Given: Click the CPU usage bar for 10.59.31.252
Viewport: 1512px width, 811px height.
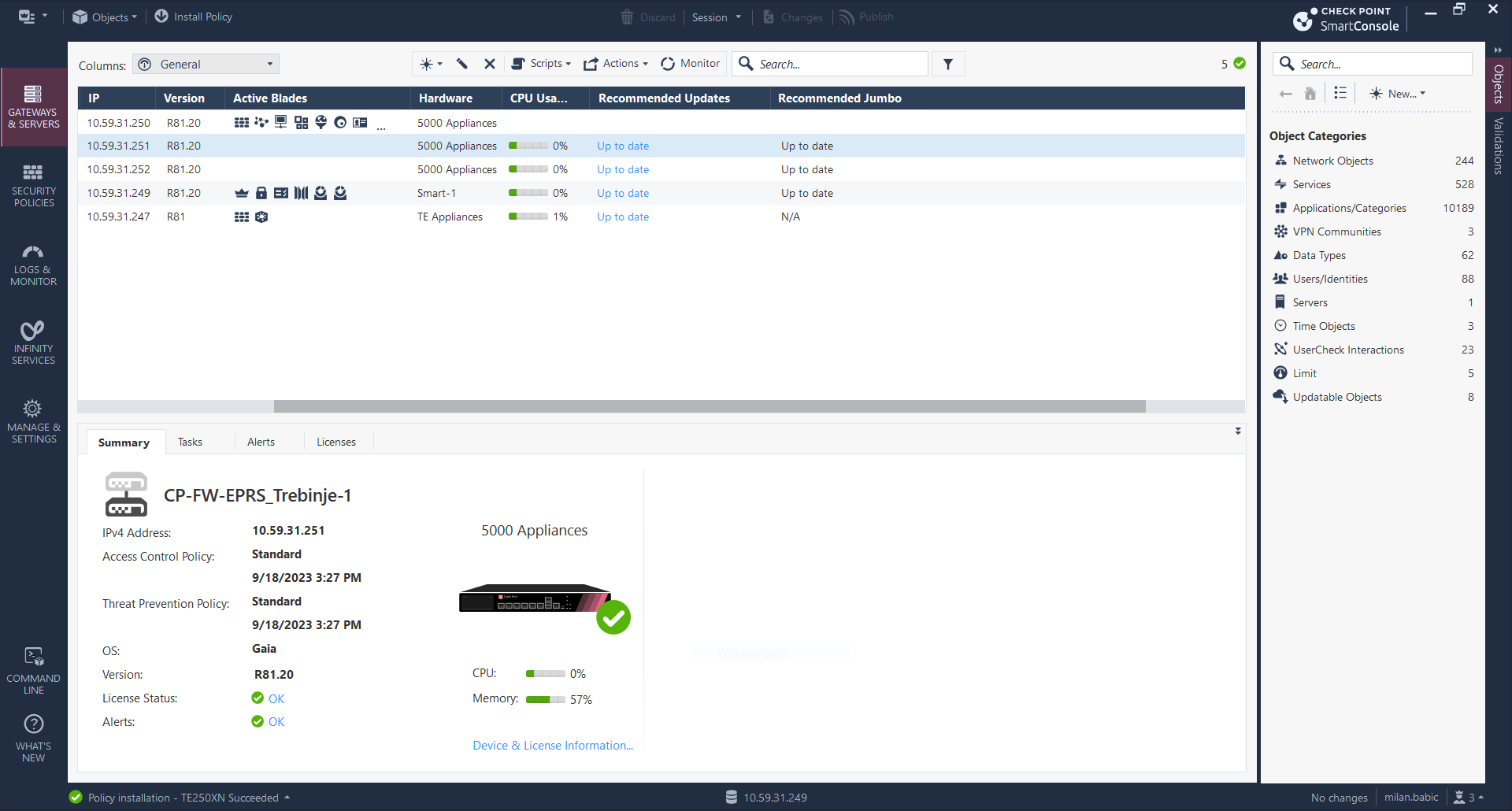Looking at the screenshot, I should (528, 169).
